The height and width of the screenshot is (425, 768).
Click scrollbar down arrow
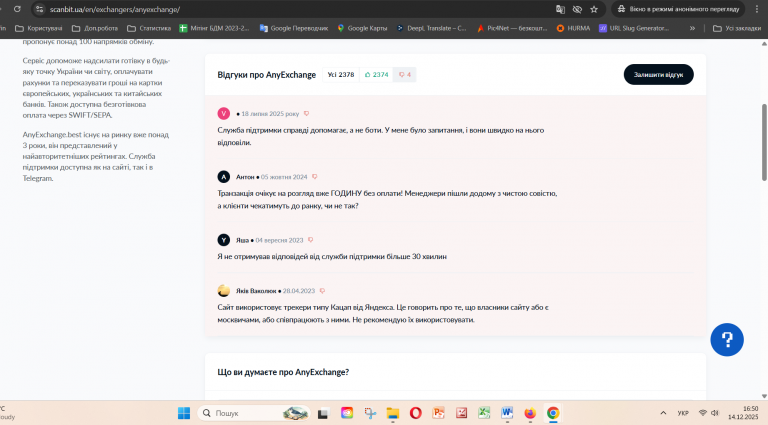764,396
